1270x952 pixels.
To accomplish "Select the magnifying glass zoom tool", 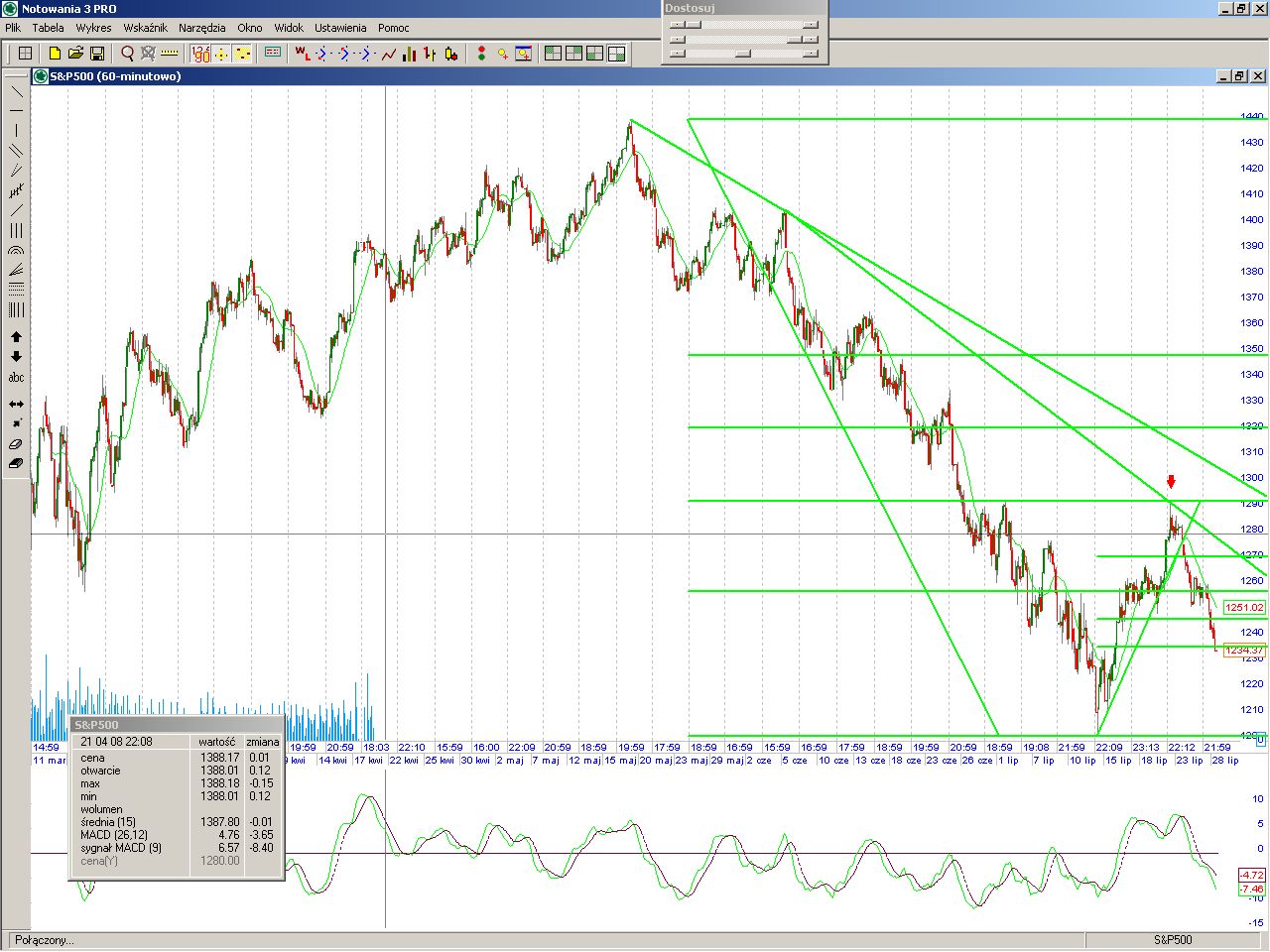I will (127, 54).
